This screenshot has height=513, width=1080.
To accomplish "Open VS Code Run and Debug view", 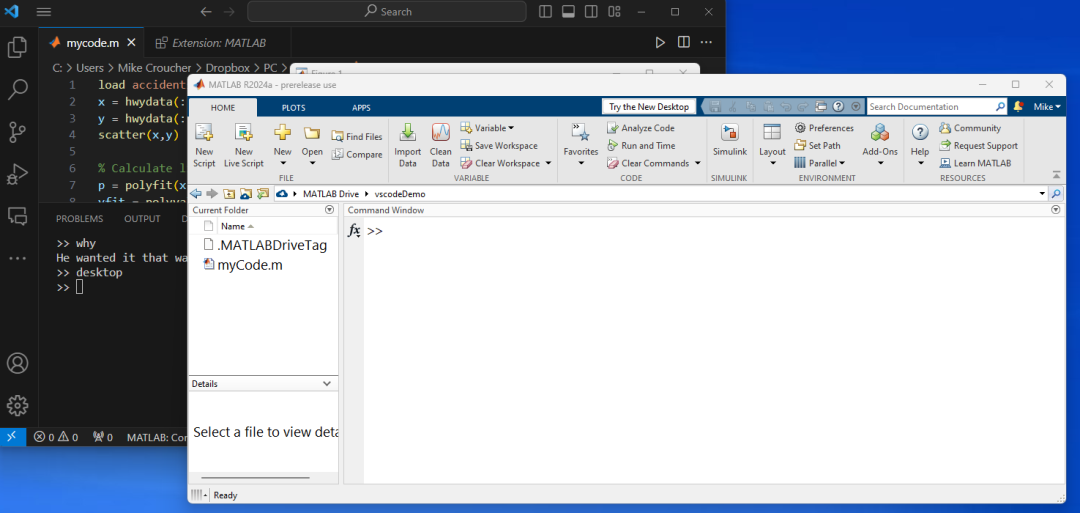I will tap(17, 174).
